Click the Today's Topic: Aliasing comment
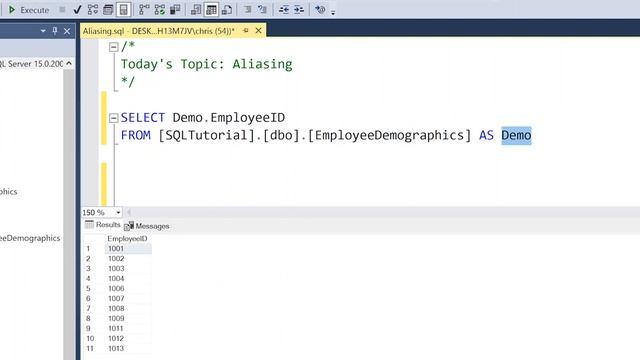This screenshot has width=640, height=360. click(207, 64)
